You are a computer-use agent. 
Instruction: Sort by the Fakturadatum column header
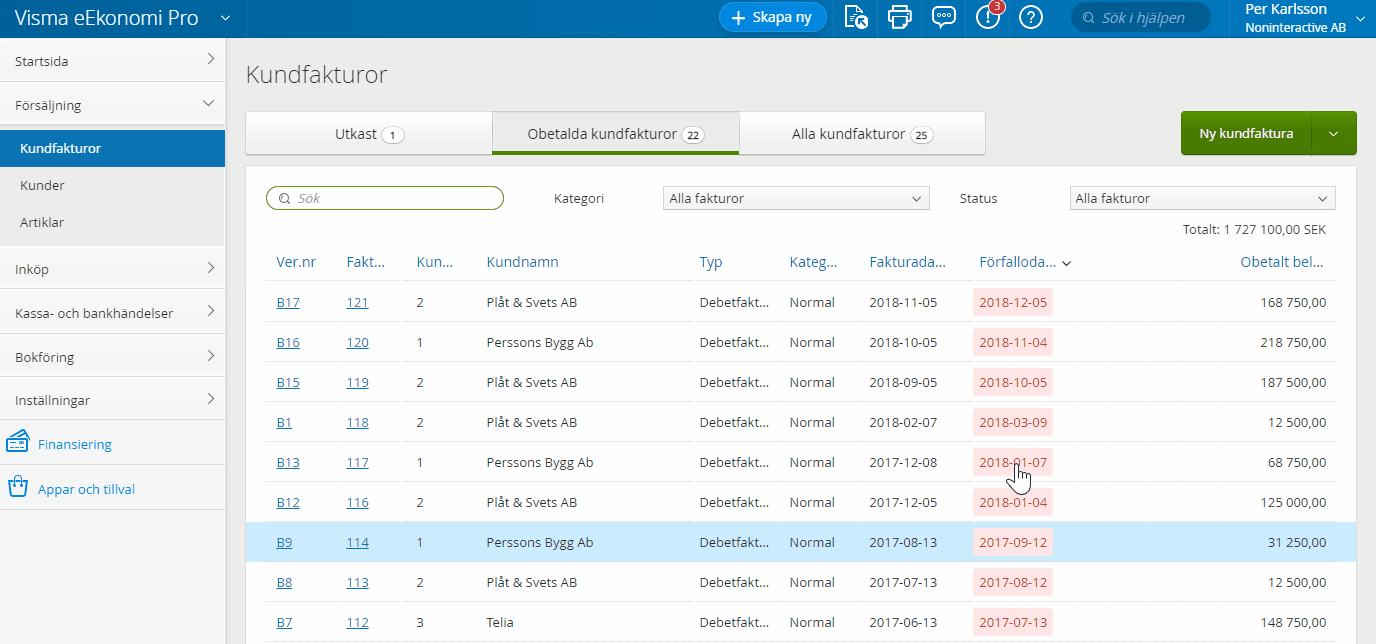click(908, 262)
